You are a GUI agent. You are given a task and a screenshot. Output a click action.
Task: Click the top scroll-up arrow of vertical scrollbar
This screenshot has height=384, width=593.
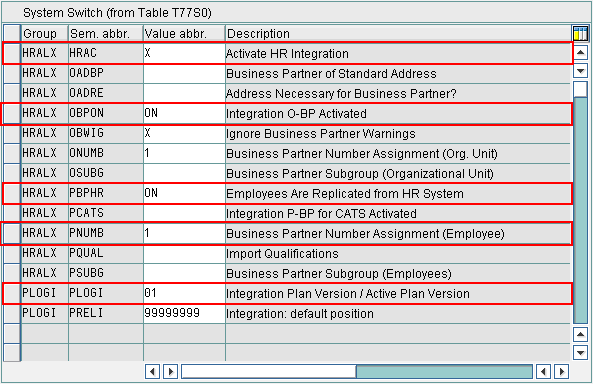[x=581, y=53]
